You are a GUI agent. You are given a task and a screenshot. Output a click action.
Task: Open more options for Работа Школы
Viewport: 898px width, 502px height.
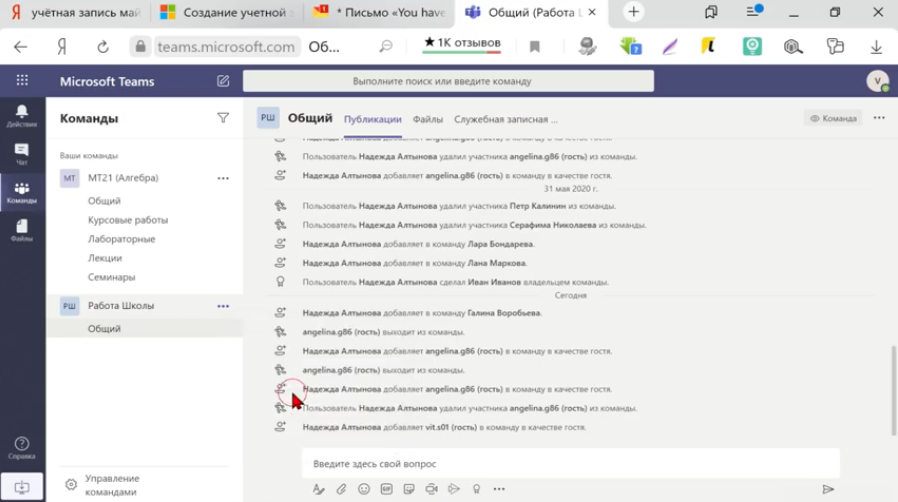[223, 306]
